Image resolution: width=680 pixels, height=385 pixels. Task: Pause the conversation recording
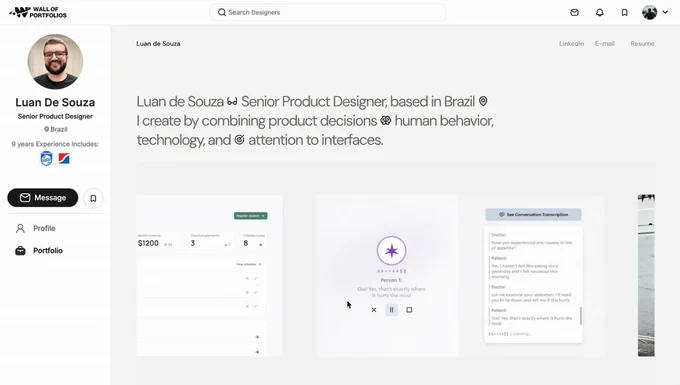(392, 310)
